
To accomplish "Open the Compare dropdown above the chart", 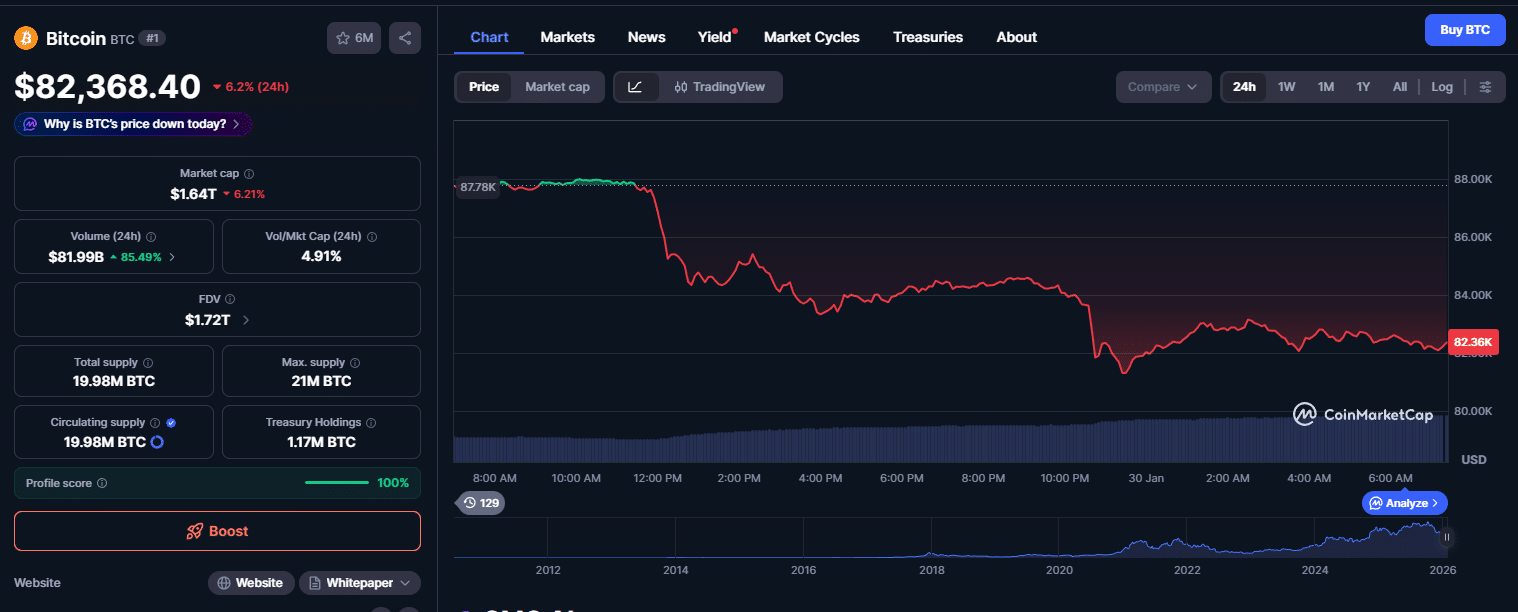I will [1163, 87].
